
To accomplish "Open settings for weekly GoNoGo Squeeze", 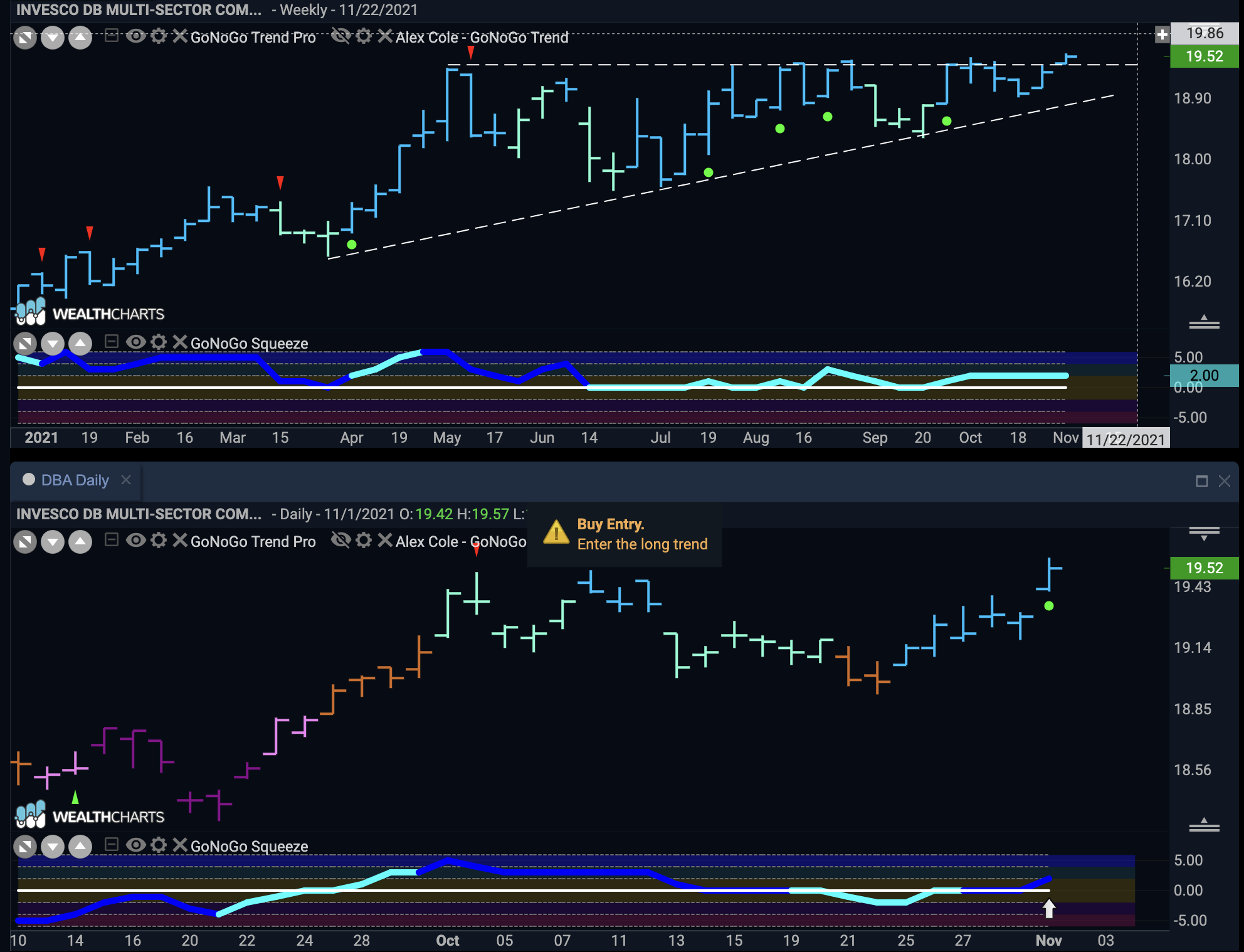I will [159, 342].
